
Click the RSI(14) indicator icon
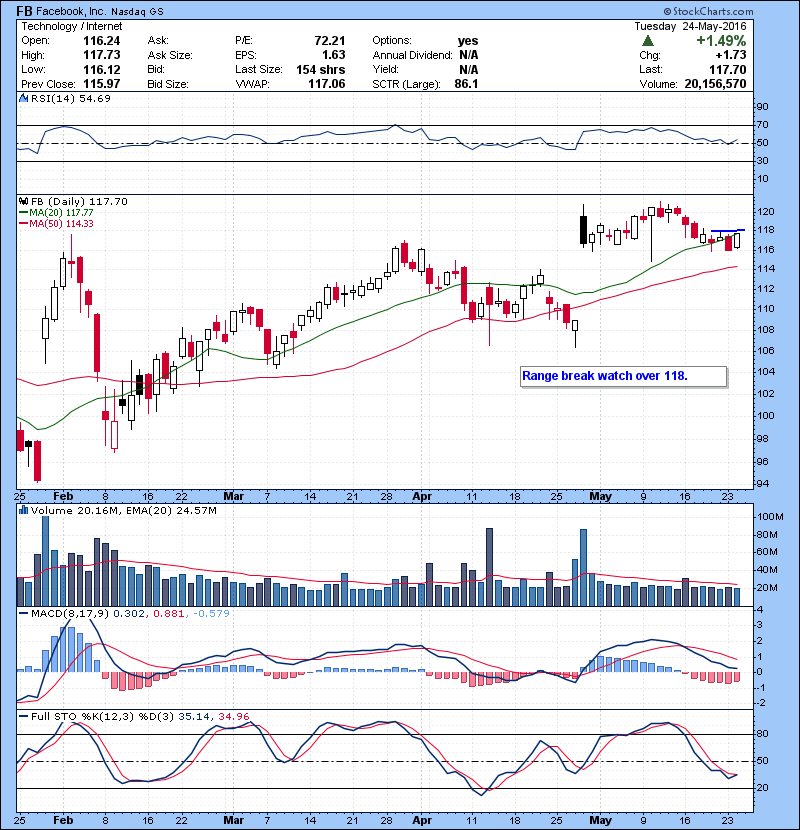click(23, 98)
